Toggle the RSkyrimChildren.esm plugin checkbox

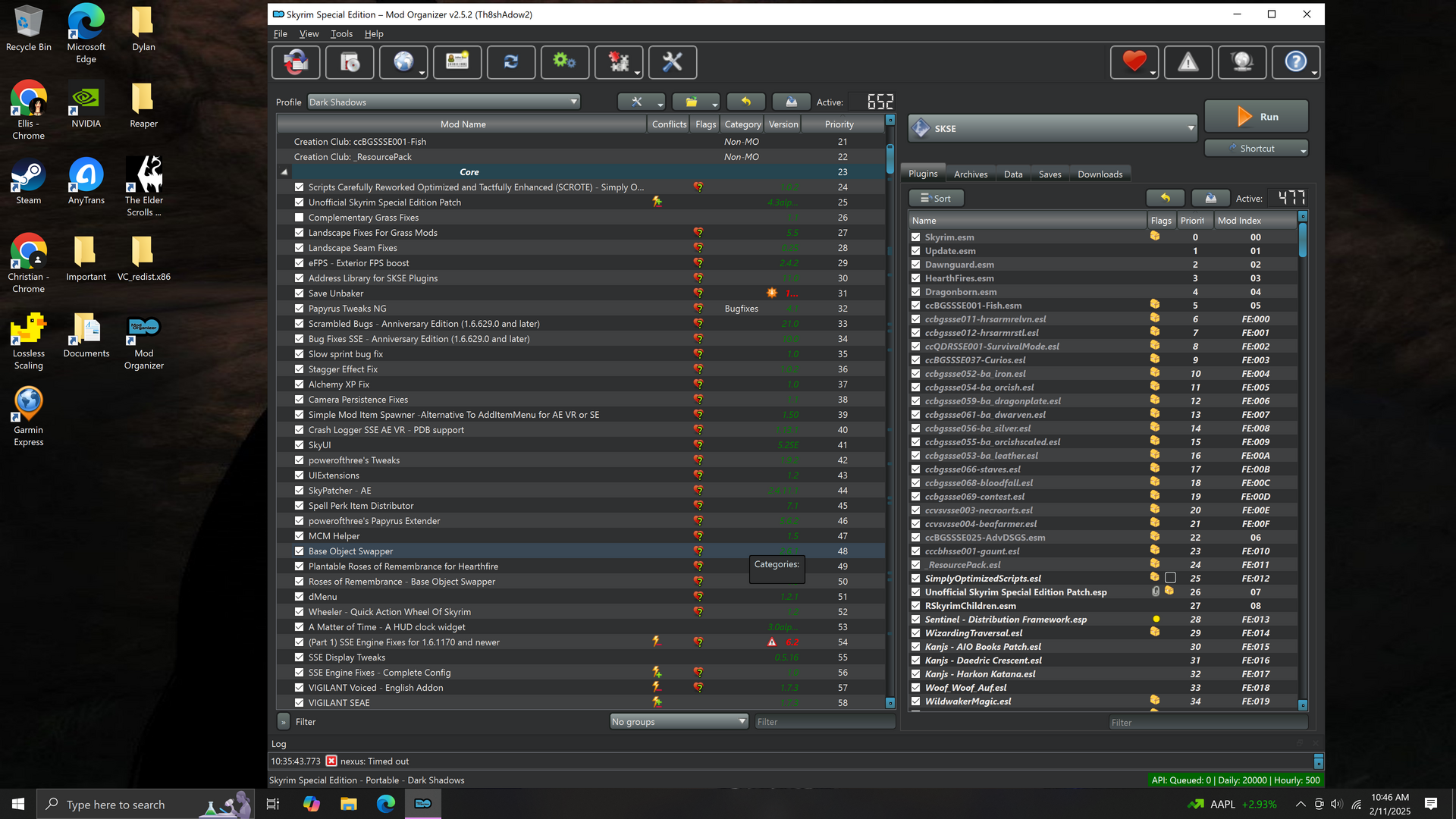point(915,606)
